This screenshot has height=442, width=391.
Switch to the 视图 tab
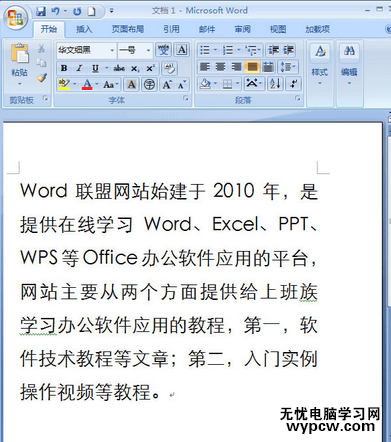(278, 29)
